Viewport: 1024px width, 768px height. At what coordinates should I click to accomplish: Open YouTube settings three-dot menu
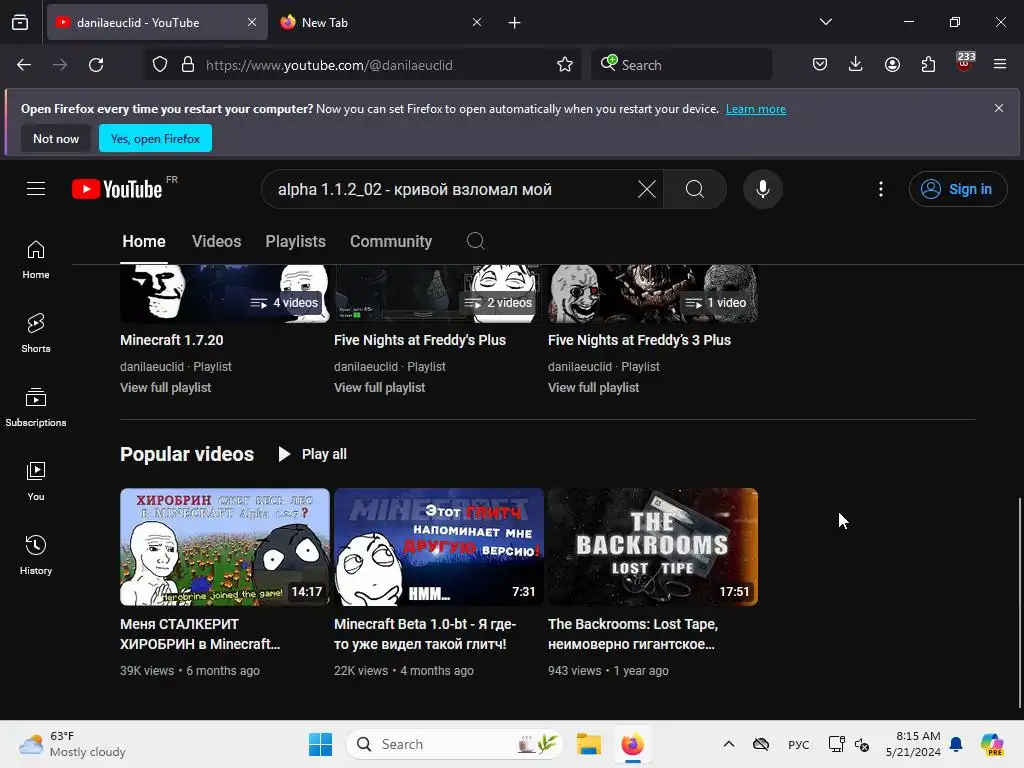[881, 189]
